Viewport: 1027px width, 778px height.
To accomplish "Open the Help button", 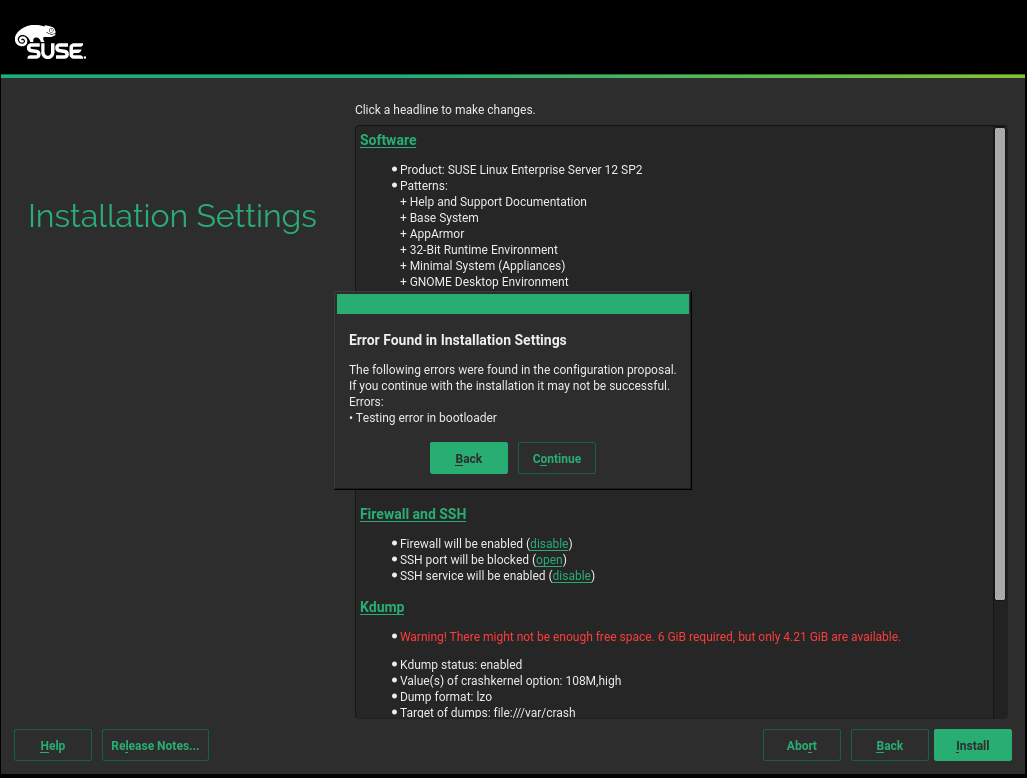I will click(x=53, y=745).
